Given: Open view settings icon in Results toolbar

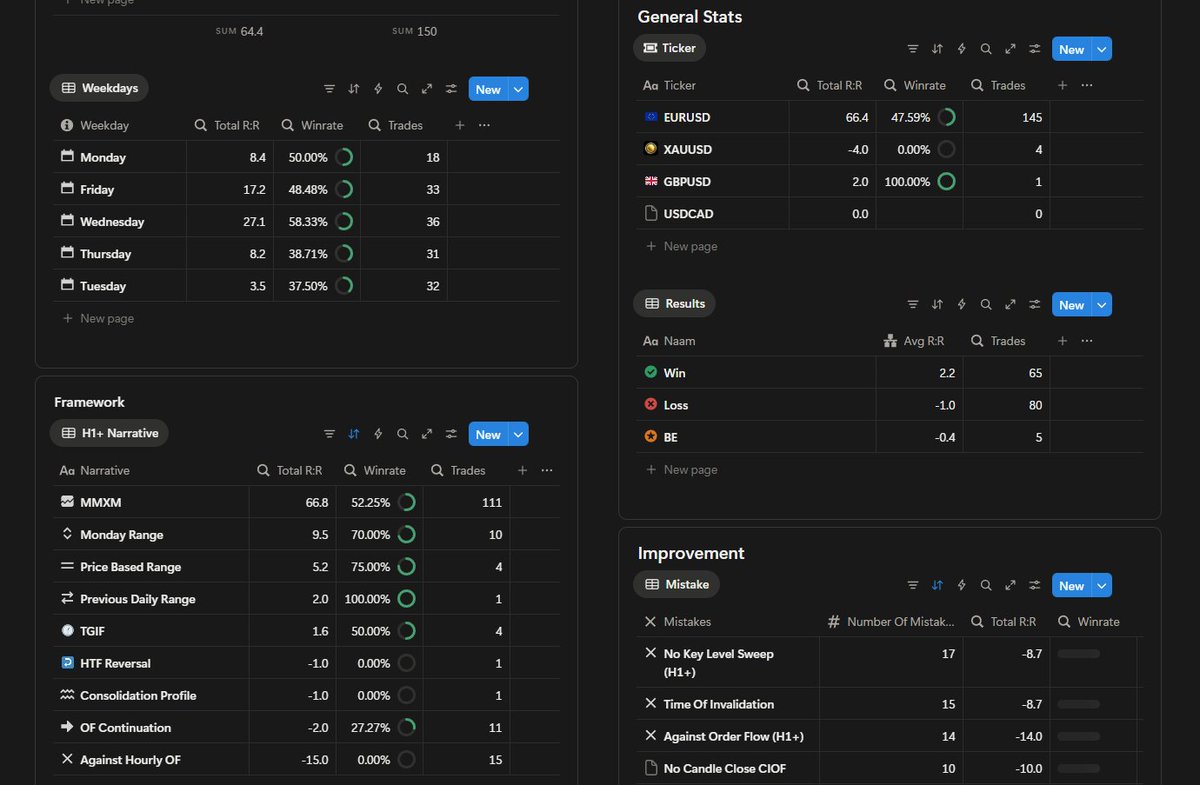Looking at the screenshot, I should click(1035, 304).
